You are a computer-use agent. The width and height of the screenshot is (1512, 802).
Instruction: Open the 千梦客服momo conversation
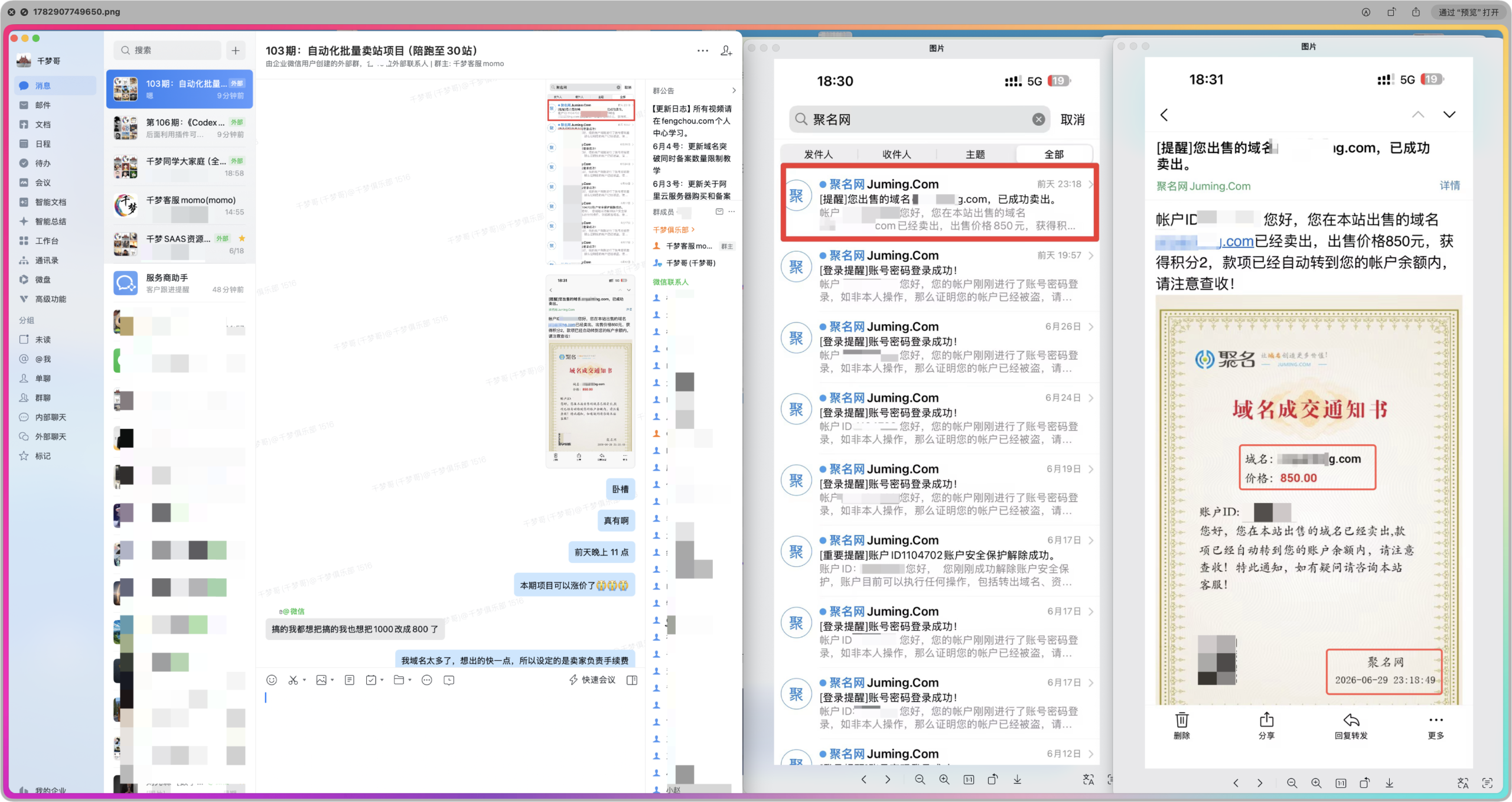180,206
